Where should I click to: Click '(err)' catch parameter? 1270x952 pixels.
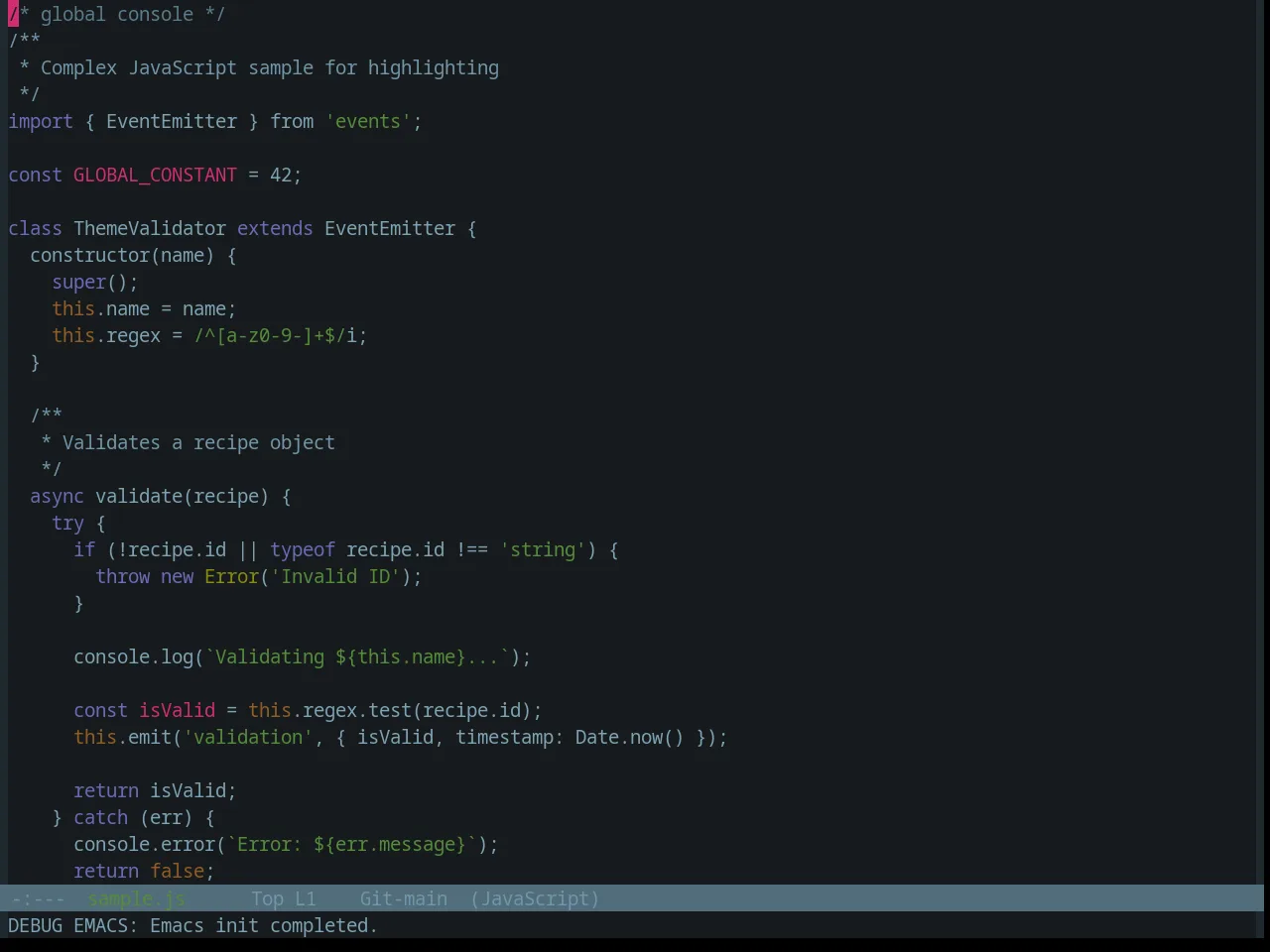pos(166,817)
